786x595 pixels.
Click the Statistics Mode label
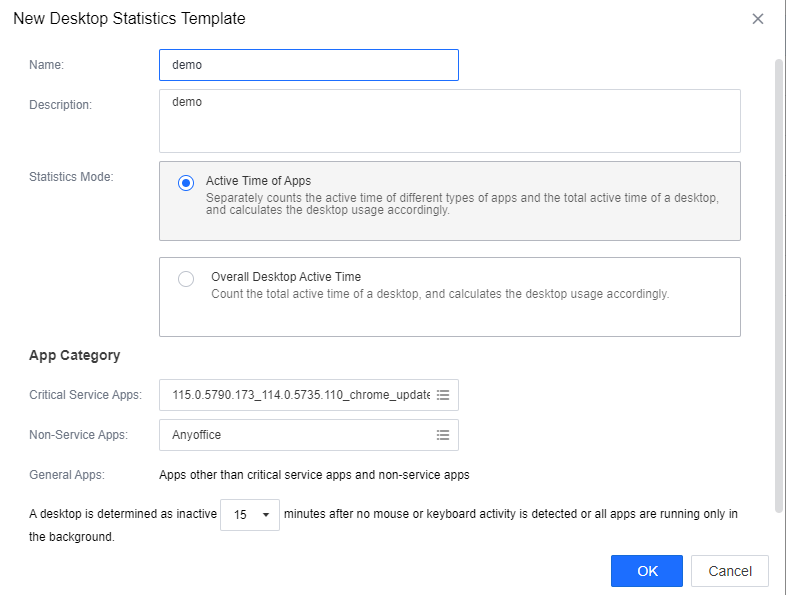tap(71, 177)
